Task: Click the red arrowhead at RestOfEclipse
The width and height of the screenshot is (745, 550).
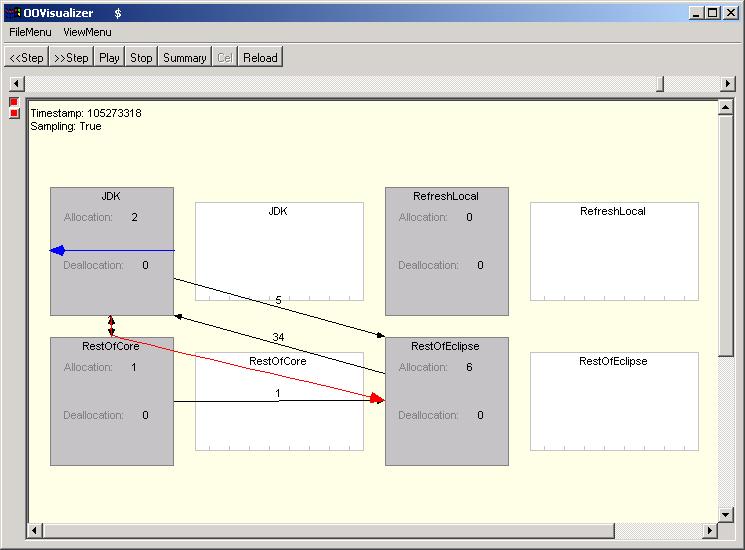Action: pyautogui.click(x=377, y=398)
